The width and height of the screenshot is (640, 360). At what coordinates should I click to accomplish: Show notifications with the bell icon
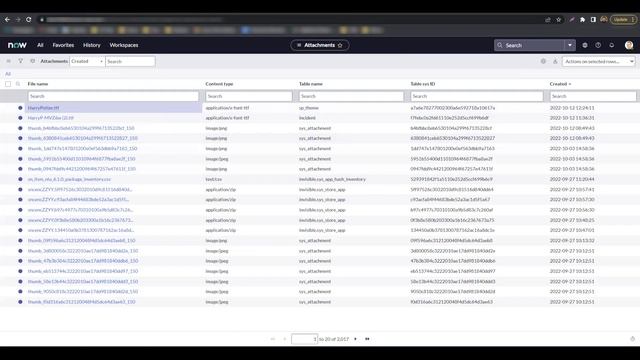(x=611, y=45)
